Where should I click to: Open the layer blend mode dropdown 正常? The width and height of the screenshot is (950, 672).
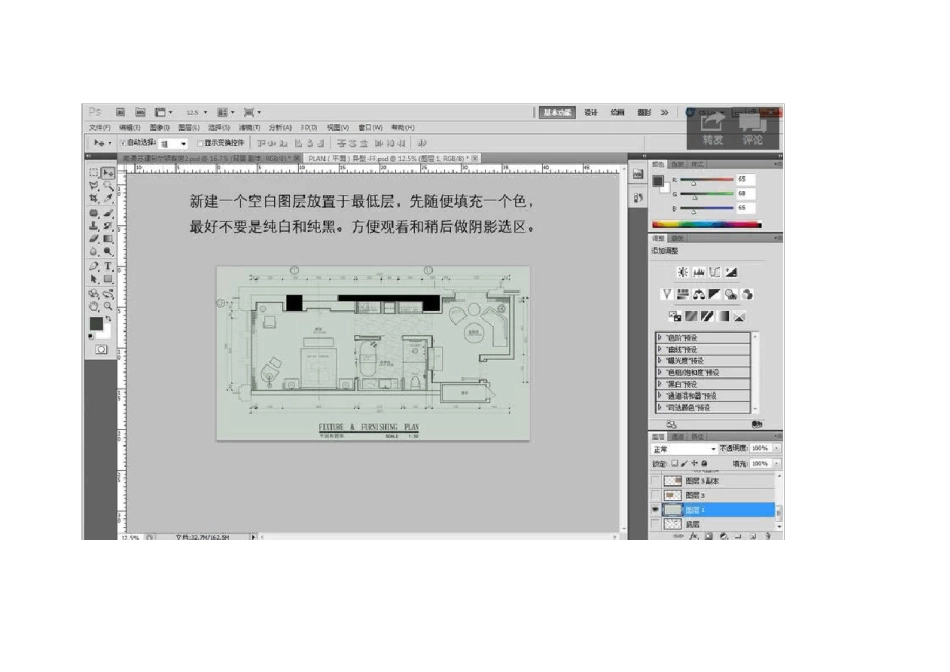pyautogui.click(x=684, y=449)
